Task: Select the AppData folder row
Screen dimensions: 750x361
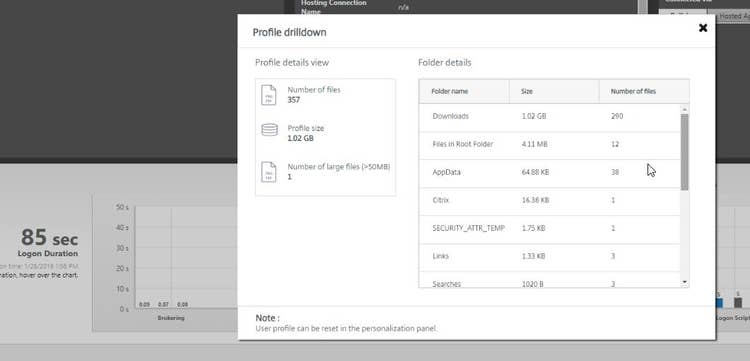Action: tap(550, 174)
